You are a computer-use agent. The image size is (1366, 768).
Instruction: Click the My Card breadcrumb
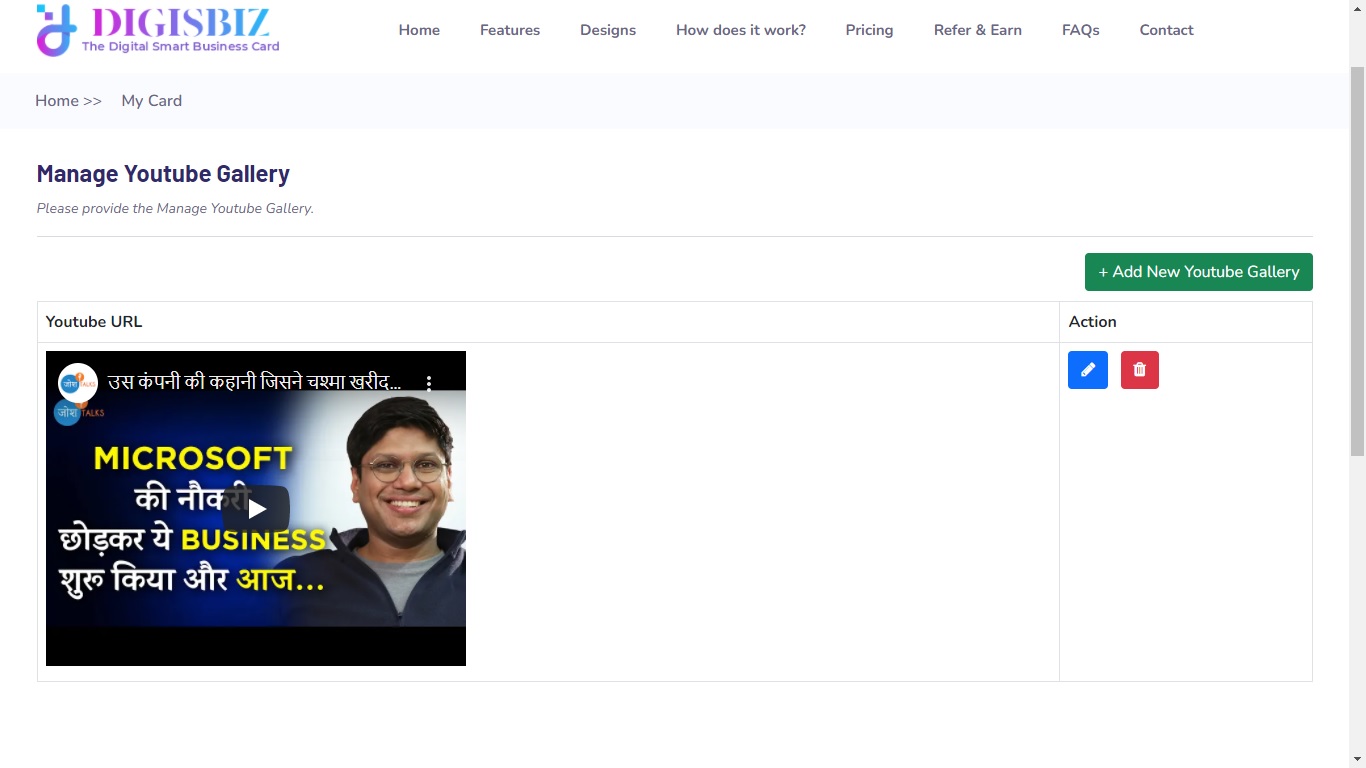point(152,101)
